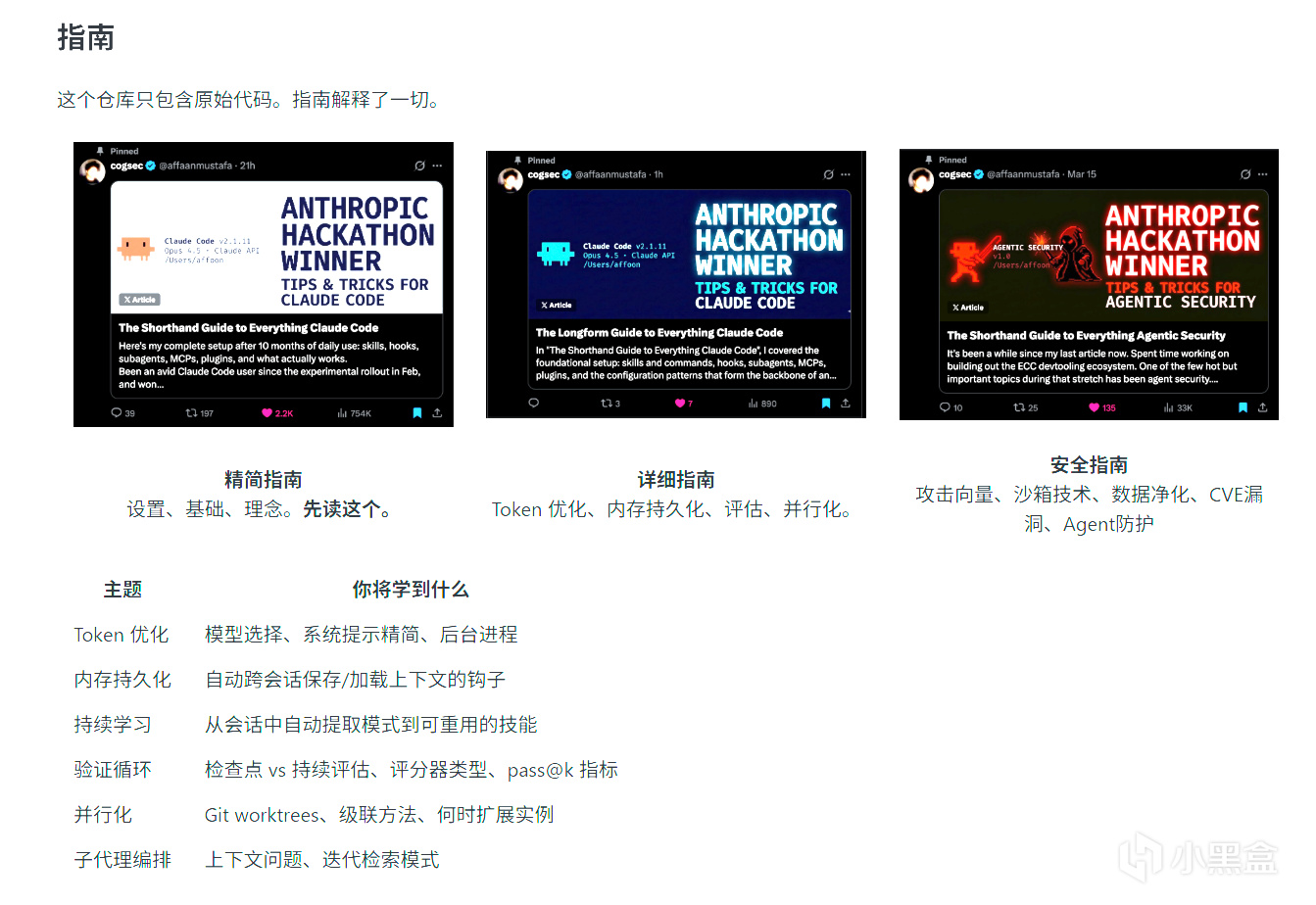
Task: Click the retweet icon showing 197
Action: pos(191,413)
